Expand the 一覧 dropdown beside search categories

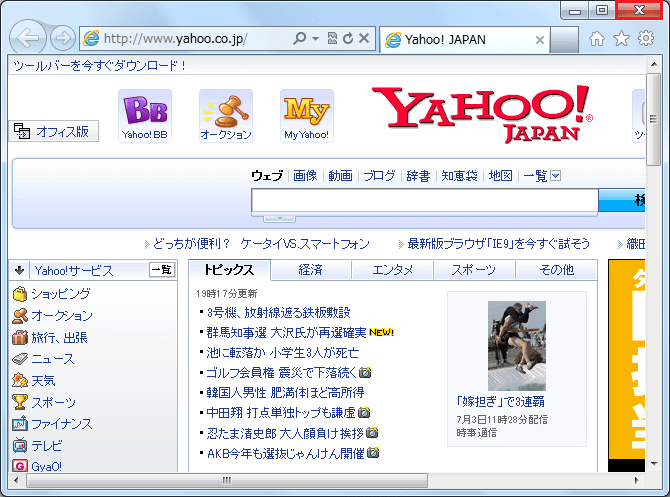pyautogui.click(x=556, y=176)
